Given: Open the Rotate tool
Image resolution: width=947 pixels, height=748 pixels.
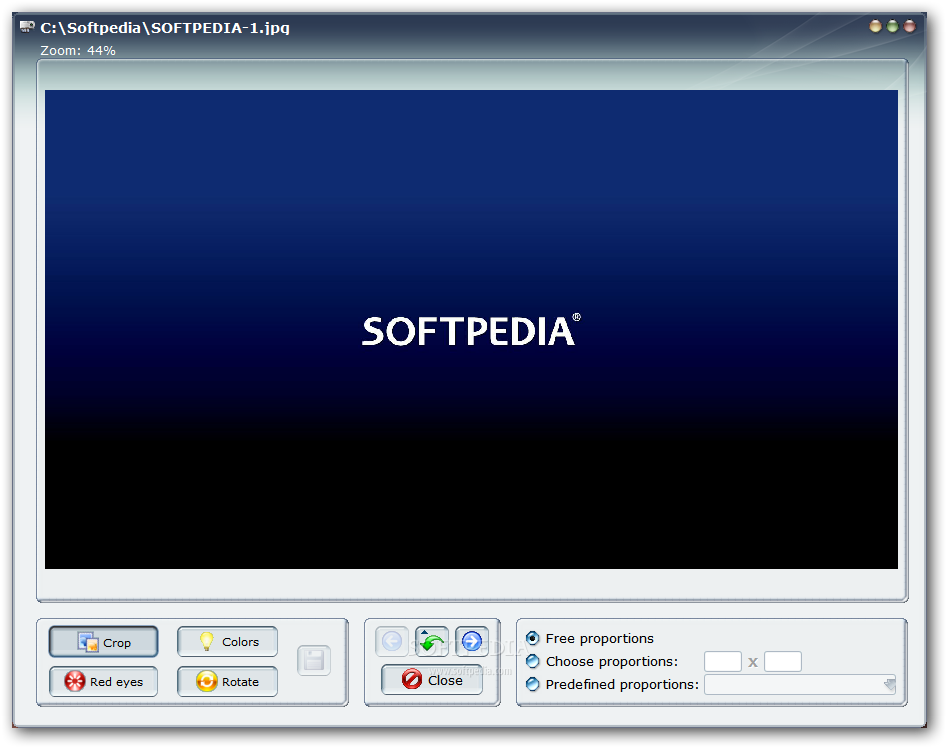Looking at the screenshot, I should (228, 682).
